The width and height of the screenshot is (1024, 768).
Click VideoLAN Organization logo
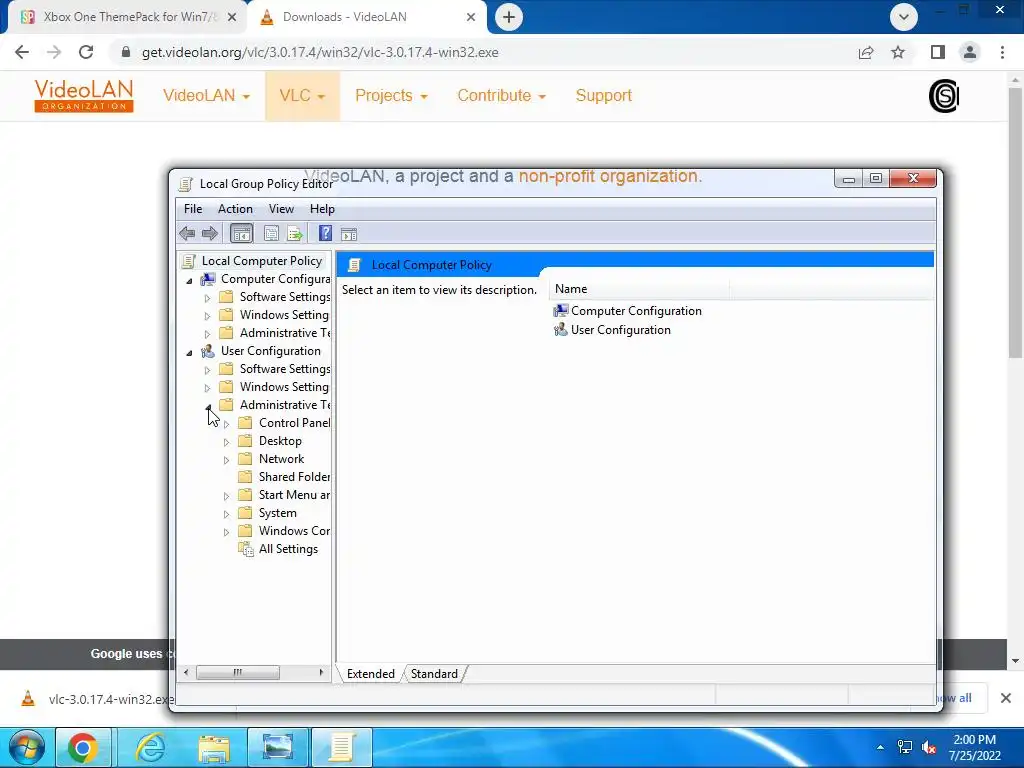pos(84,96)
